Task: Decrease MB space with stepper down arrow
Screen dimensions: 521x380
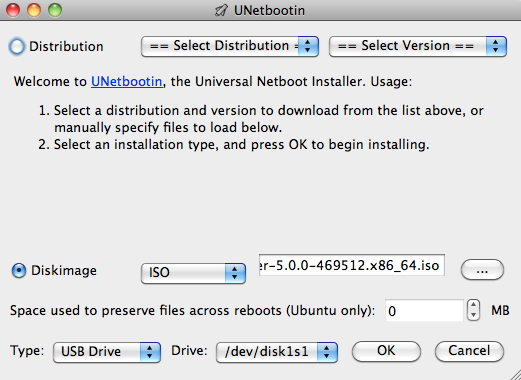Action: click(473, 315)
